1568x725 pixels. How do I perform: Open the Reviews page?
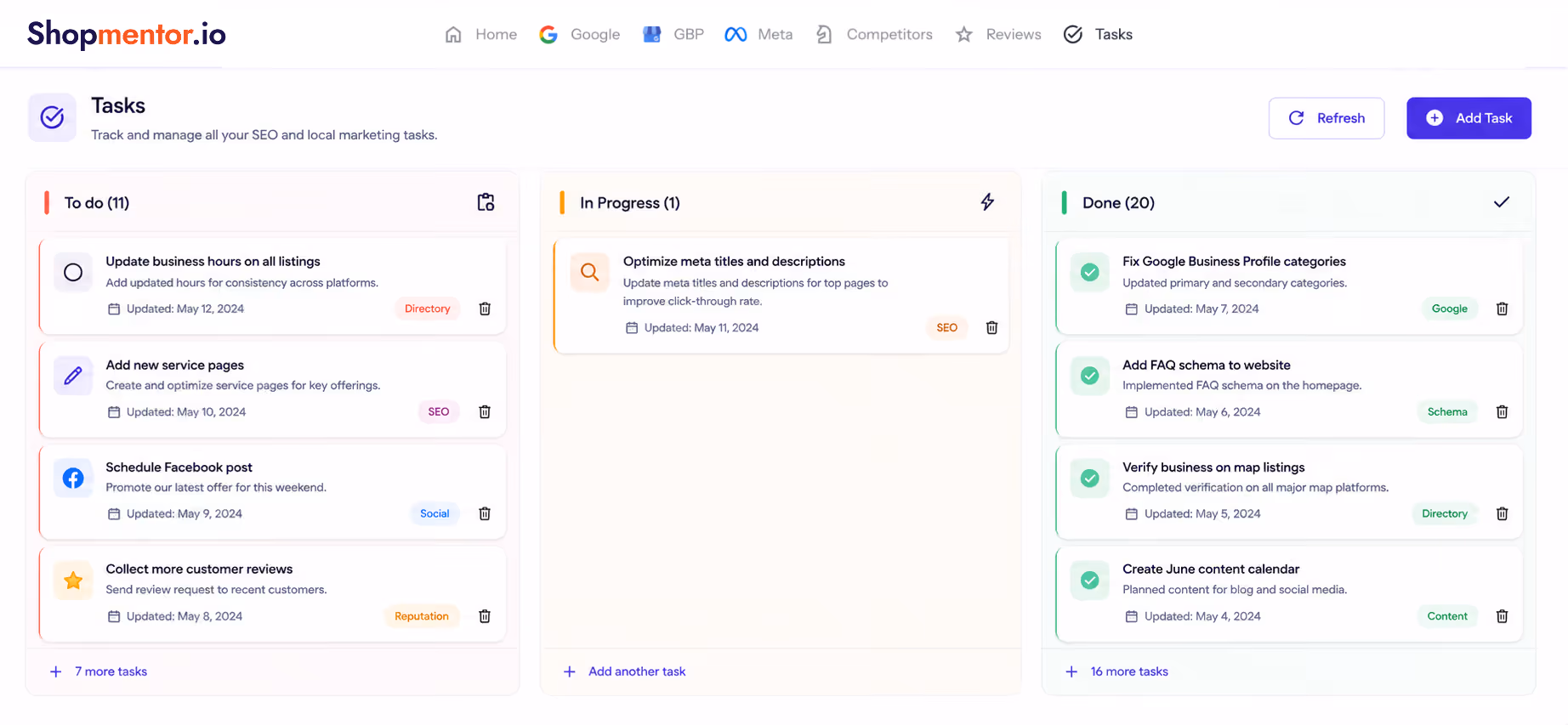click(998, 34)
